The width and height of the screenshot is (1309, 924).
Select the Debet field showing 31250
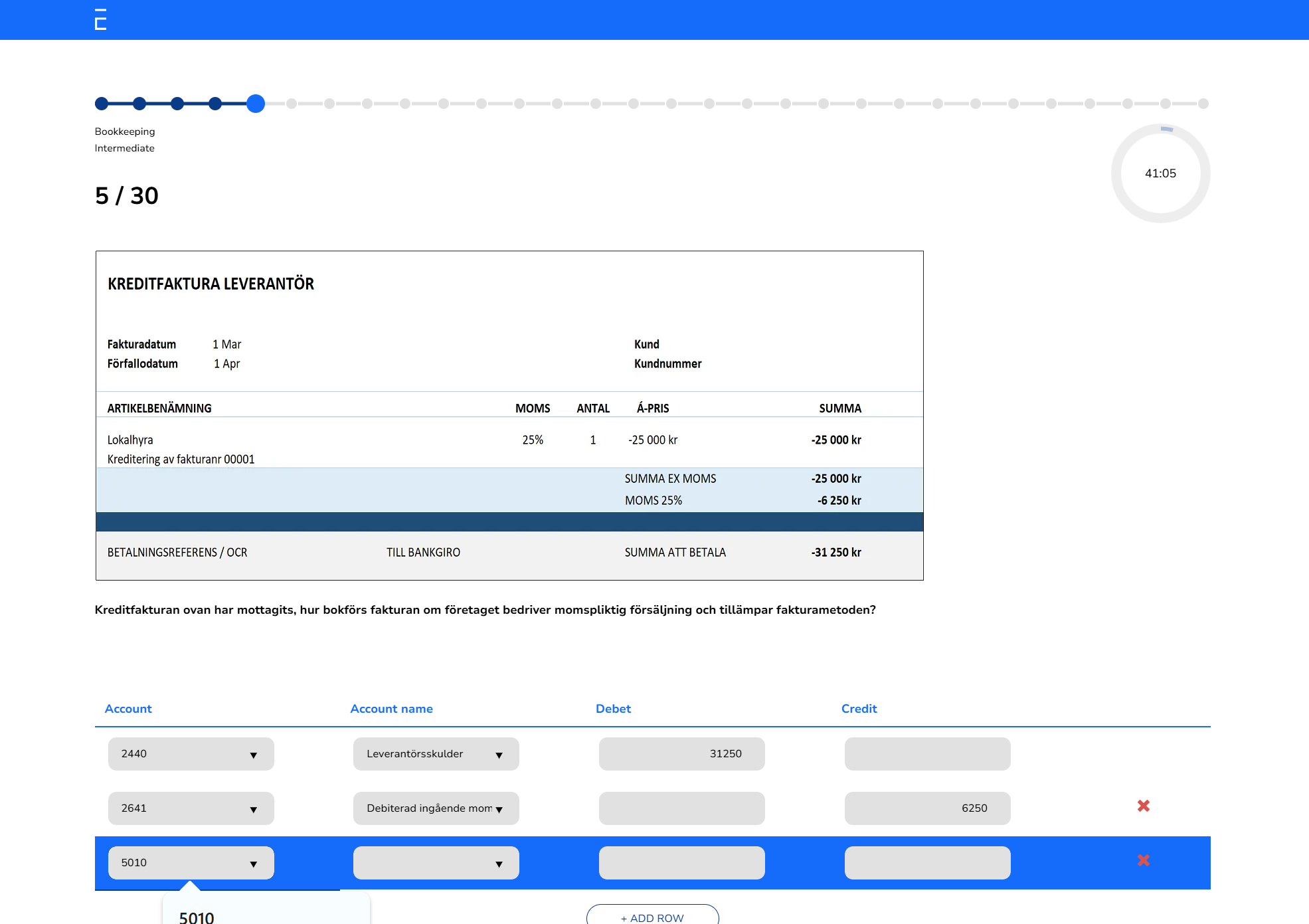pos(681,754)
